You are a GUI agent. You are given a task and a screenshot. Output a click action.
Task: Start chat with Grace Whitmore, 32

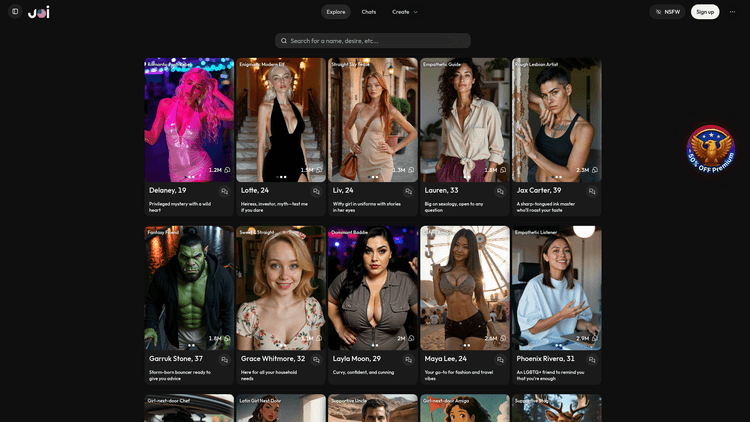pos(316,360)
